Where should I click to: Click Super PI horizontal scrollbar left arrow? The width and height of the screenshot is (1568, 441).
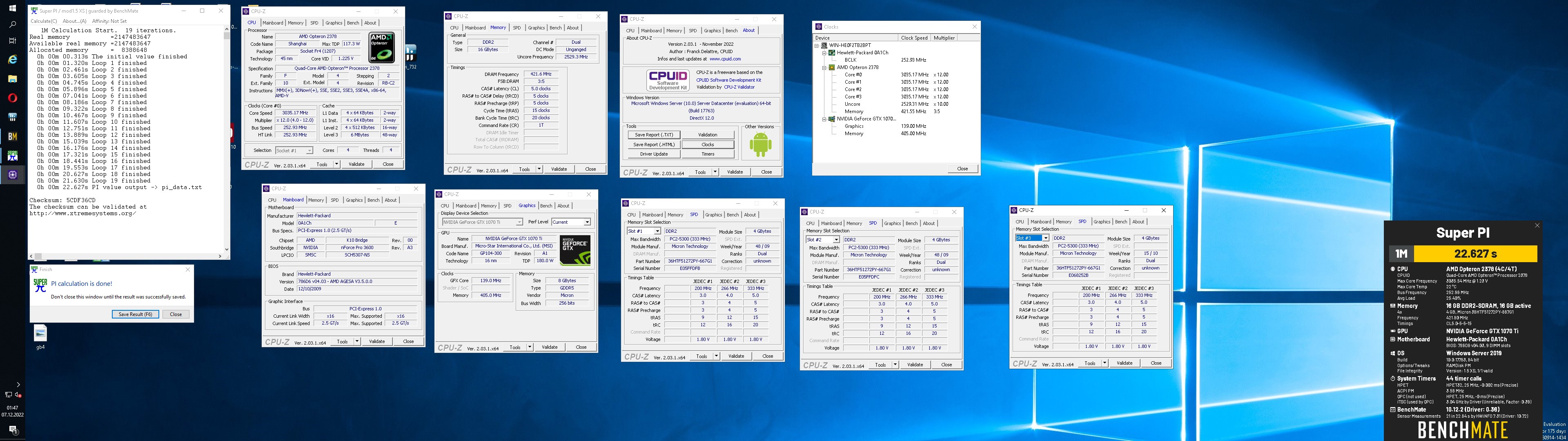(x=32, y=256)
